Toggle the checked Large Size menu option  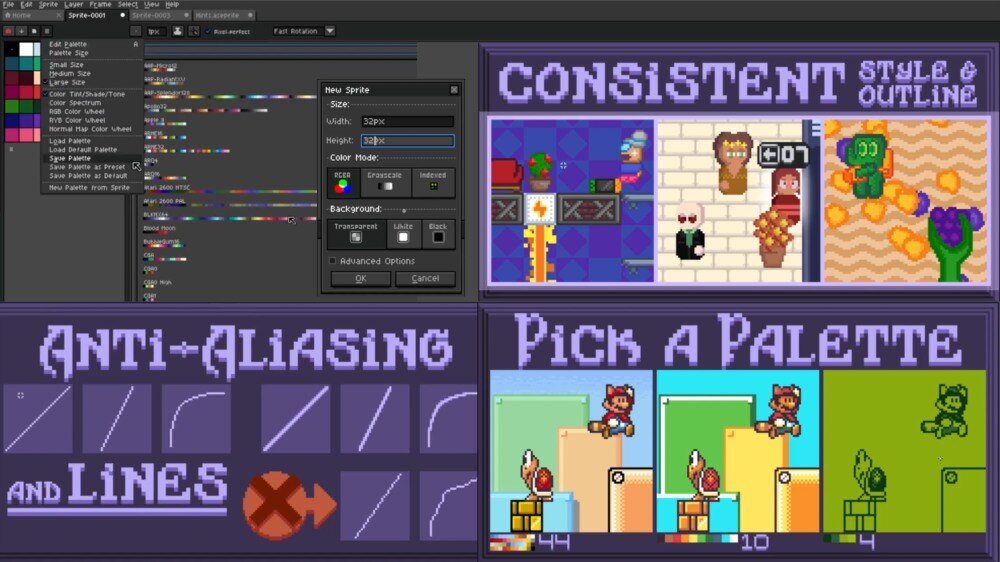coord(67,82)
